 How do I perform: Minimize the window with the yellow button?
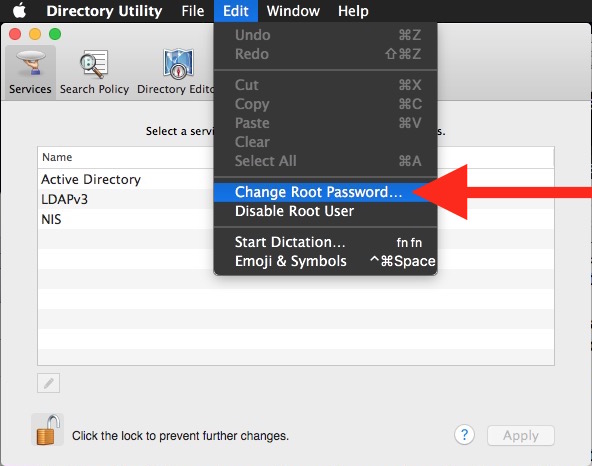pyautogui.click(x=35, y=34)
